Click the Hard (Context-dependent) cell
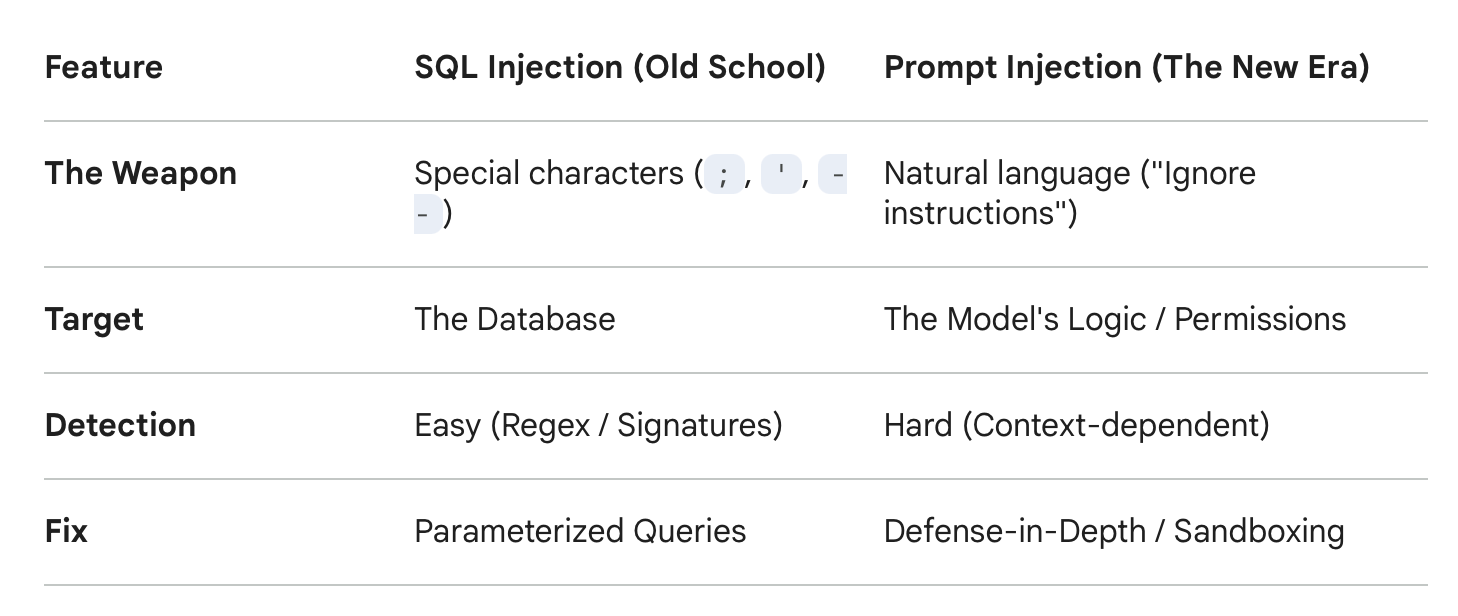The width and height of the screenshot is (1458, 616). click(1077, 425)
